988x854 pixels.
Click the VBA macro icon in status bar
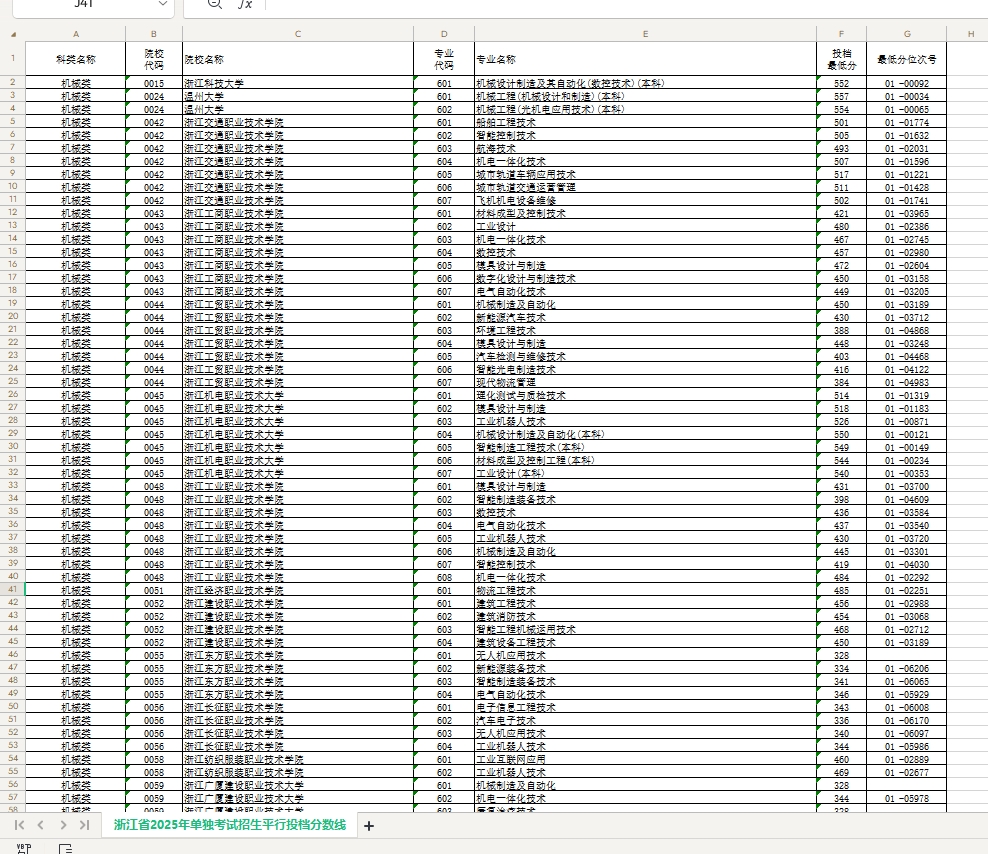pyautogui.click(x=22, y=848)
